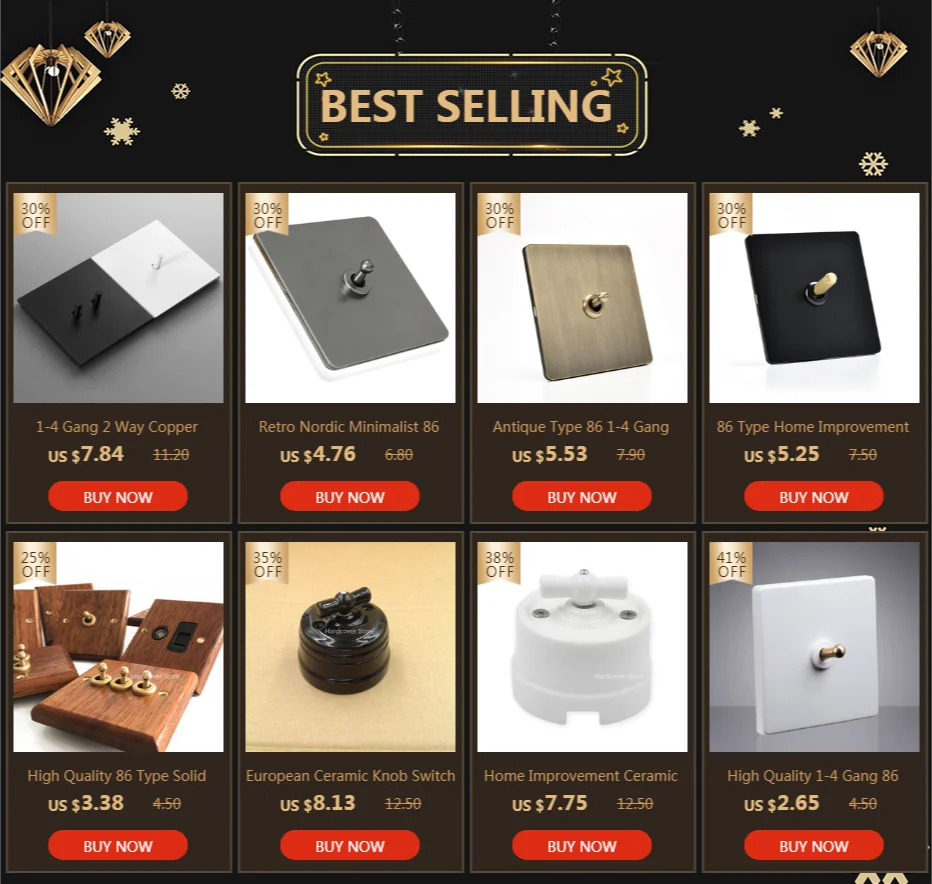Open the black panel gold toggle switch image

tap(814, 298)
